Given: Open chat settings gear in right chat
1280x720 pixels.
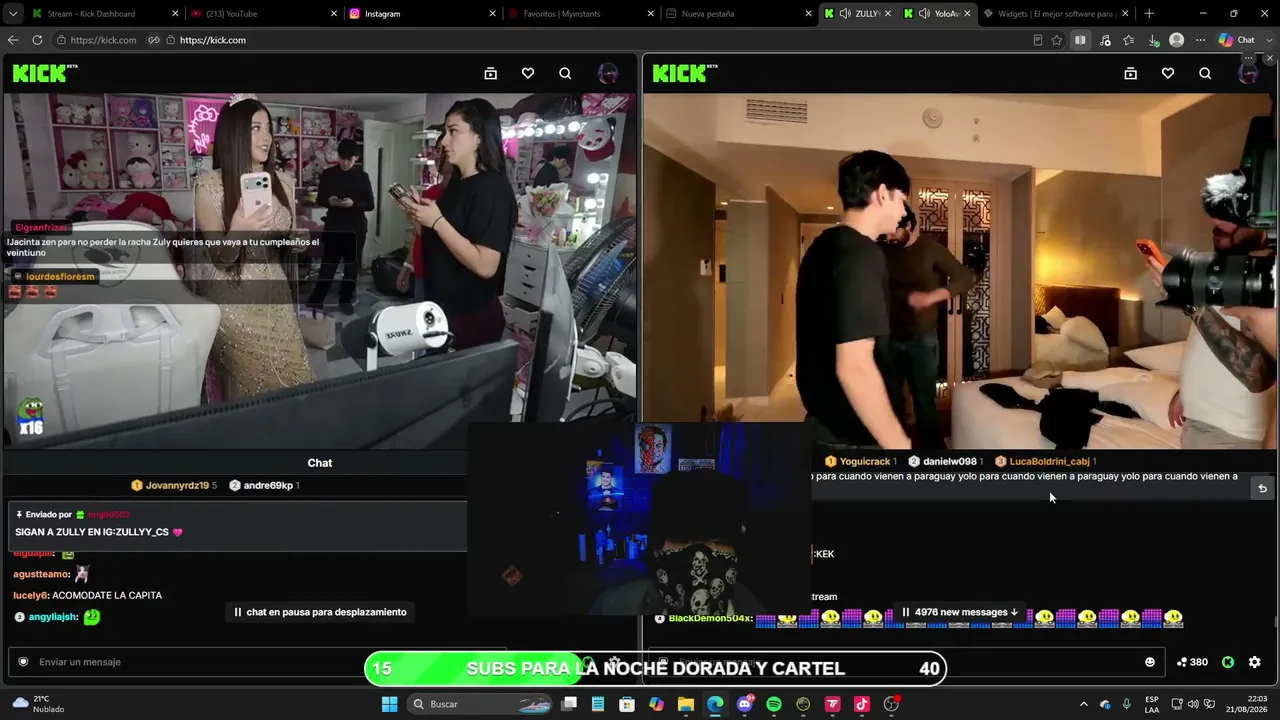Looking at the screenshot, I should point(1254,662).
